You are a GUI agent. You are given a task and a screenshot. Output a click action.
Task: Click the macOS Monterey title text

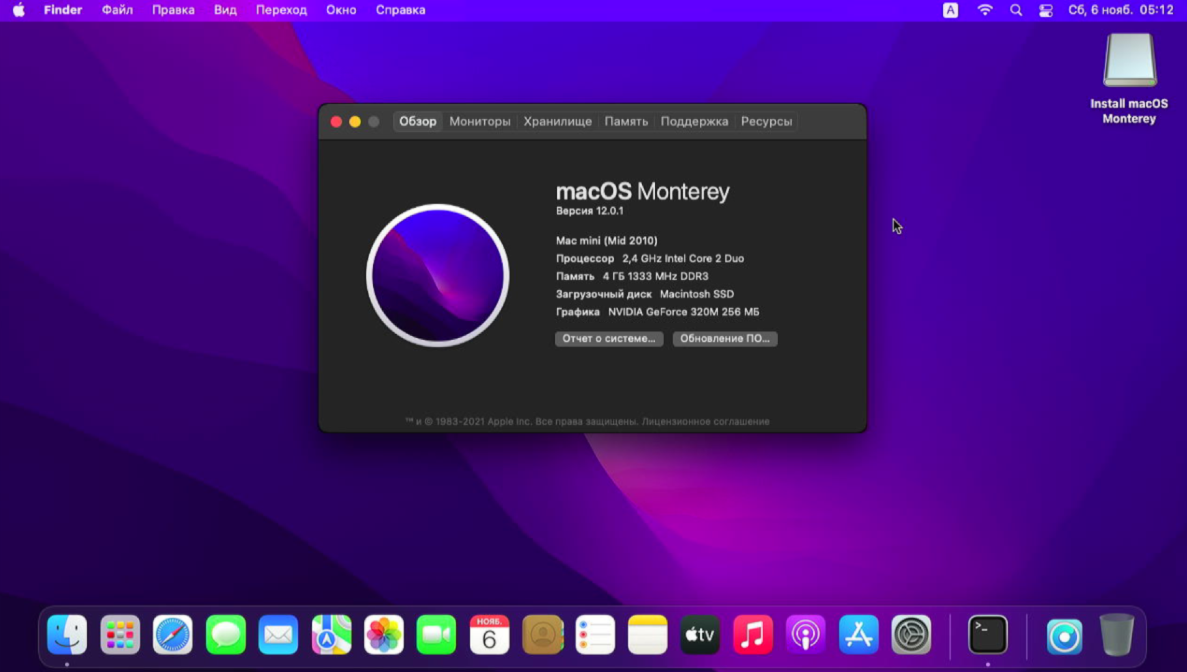tap(643, 191)
